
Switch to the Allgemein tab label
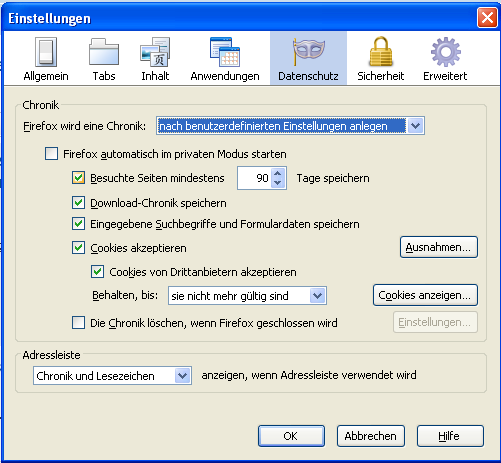pyautogui.click(x=46, y=76)
